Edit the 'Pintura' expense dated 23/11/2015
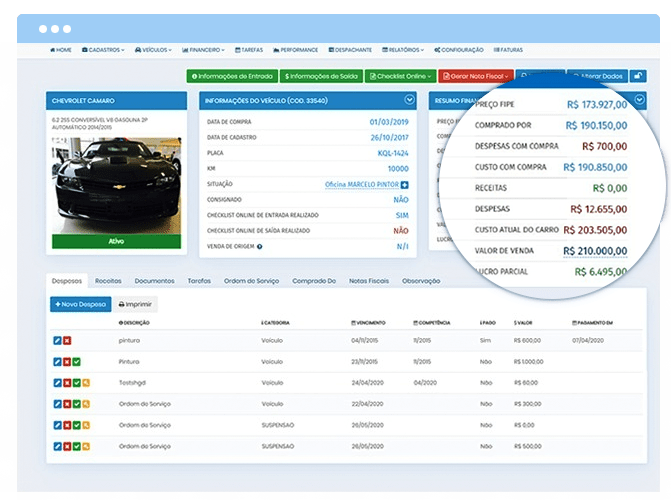Viewport: 671px width, 500px height. point(57,362)
